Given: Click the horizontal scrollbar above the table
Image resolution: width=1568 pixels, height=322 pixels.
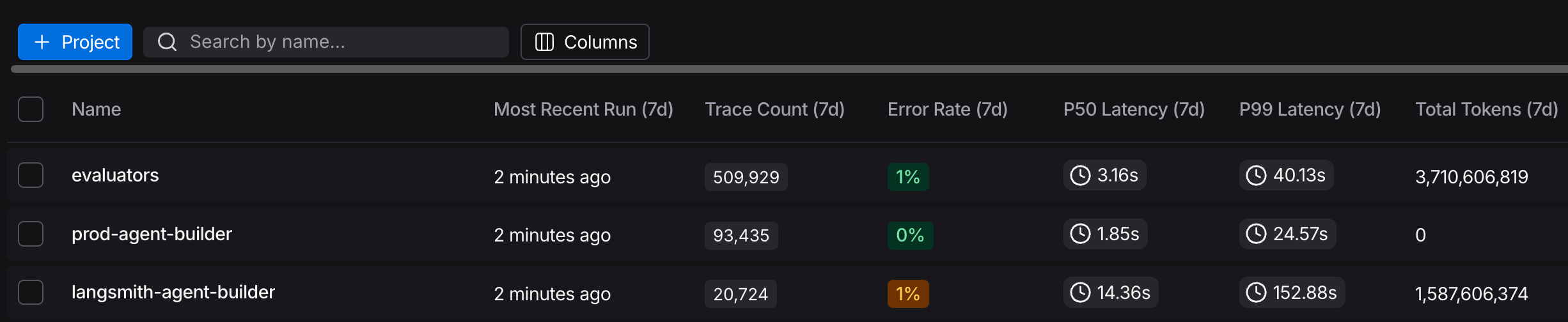Looking at the screenshot, I should [789, 69].
